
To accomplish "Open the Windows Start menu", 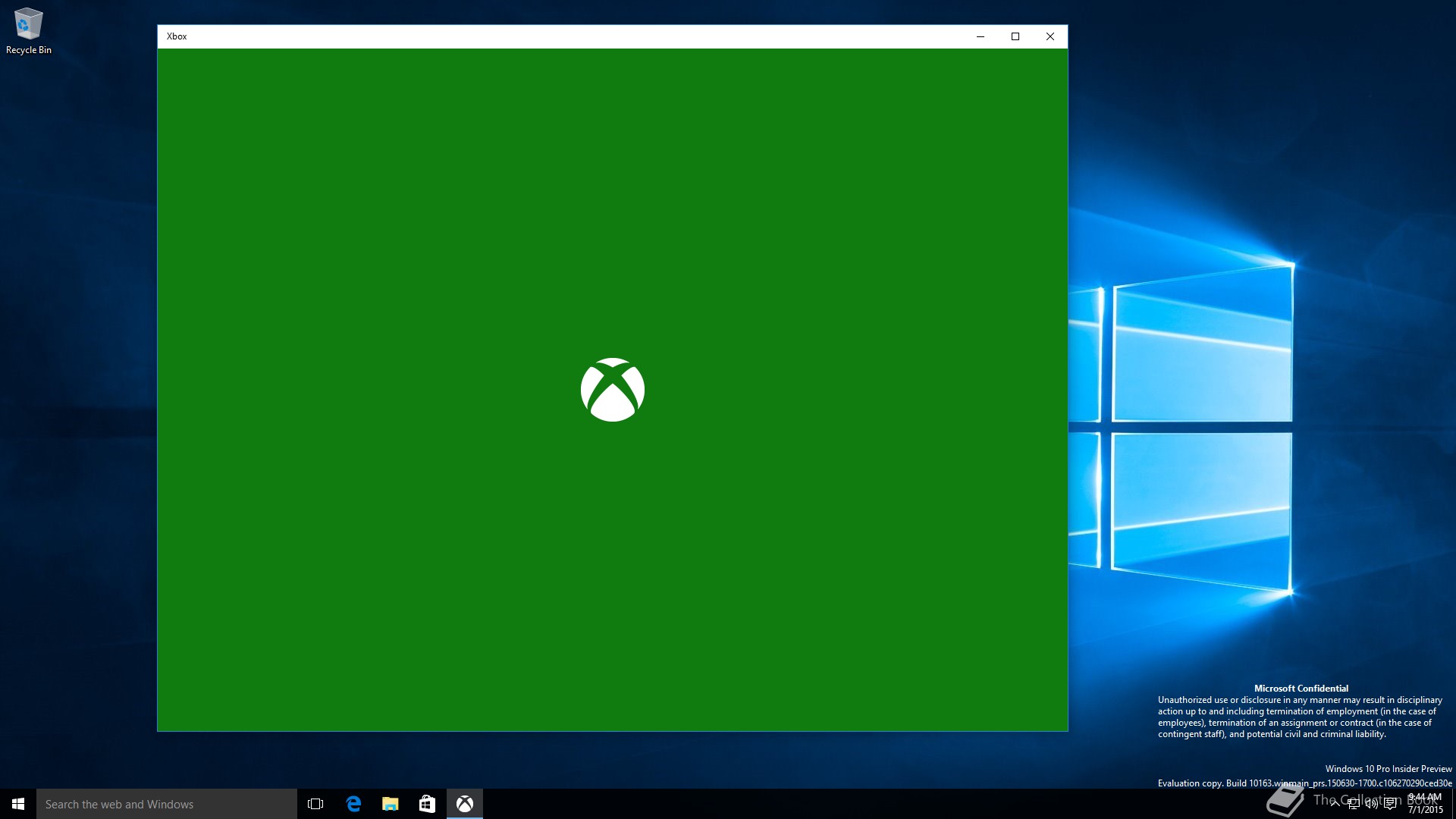I will (18, 804).
